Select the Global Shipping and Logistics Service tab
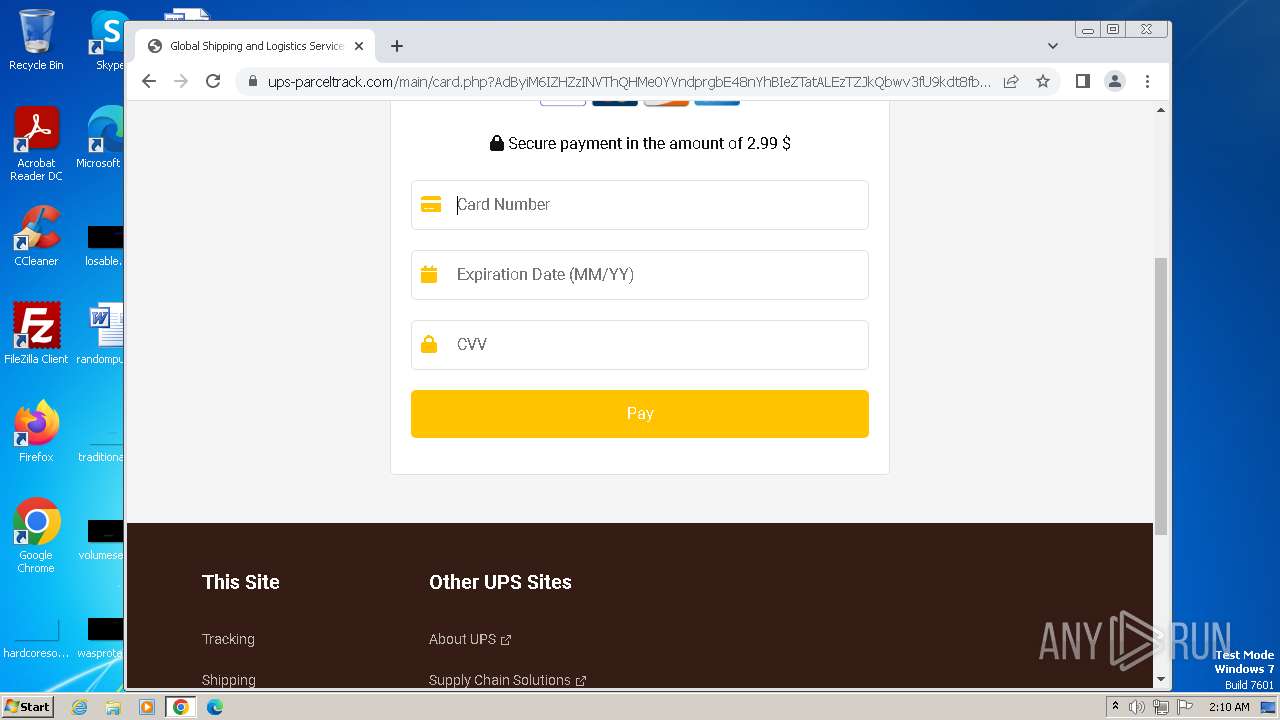This screenshot has height=720, width=1280. pyautogui.click(x=255, y=46)
